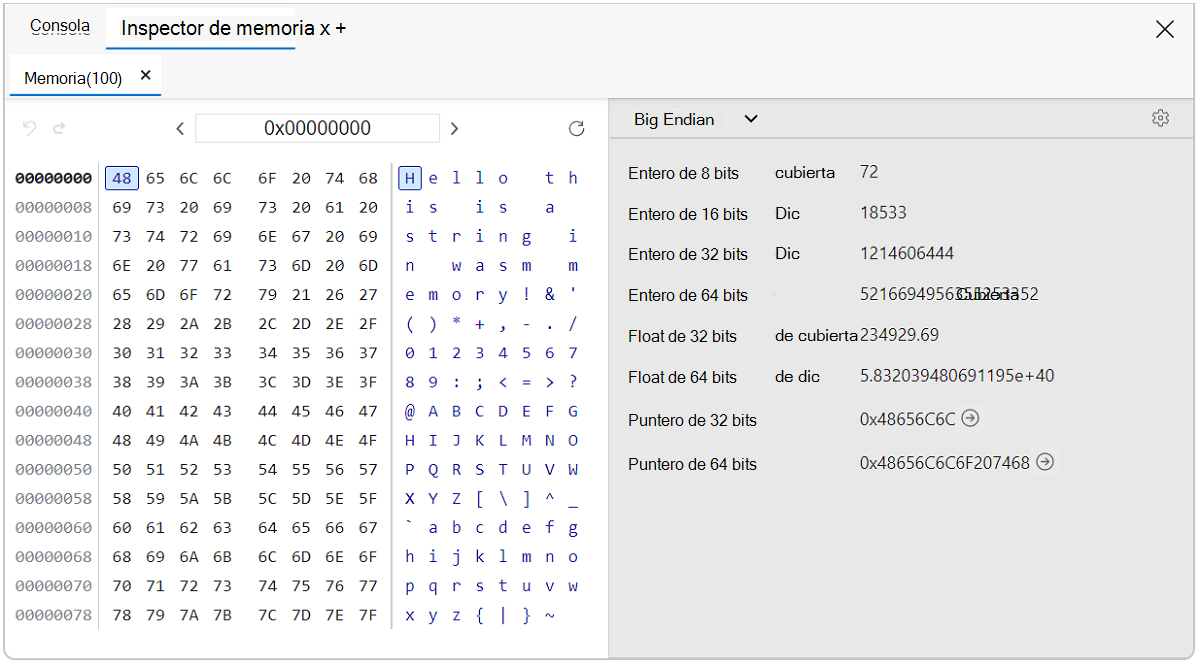Screen dimensions: 1200x665
Task: Navigate to next memory page with right chevron
Action: (454, 128)
